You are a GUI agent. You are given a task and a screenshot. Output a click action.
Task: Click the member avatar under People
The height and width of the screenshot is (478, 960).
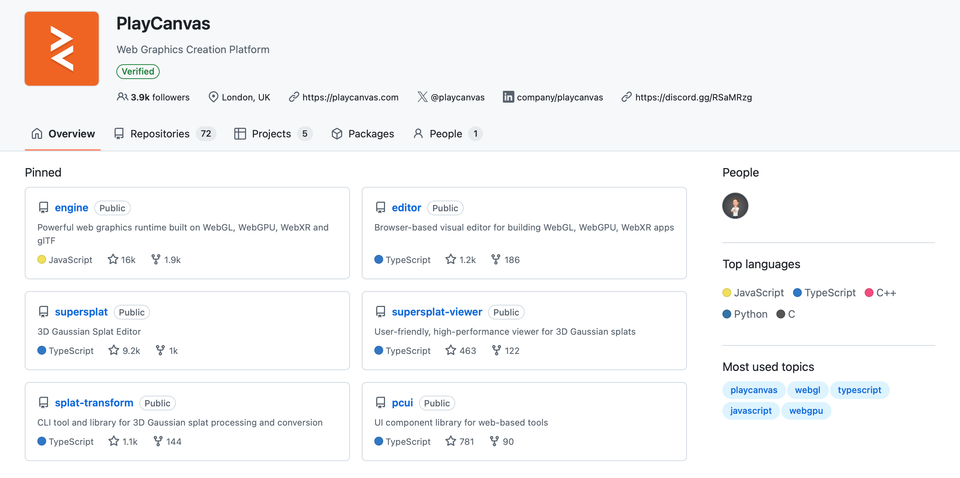click(735, 206)
